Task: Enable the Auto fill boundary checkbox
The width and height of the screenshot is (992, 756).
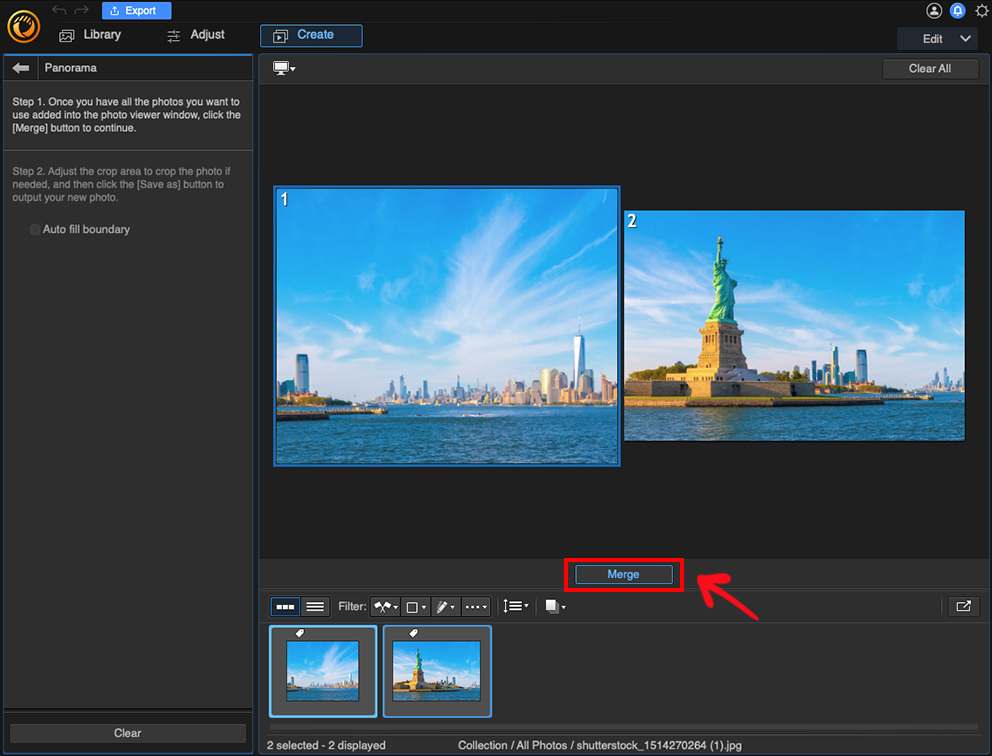Action: [35, 230]
